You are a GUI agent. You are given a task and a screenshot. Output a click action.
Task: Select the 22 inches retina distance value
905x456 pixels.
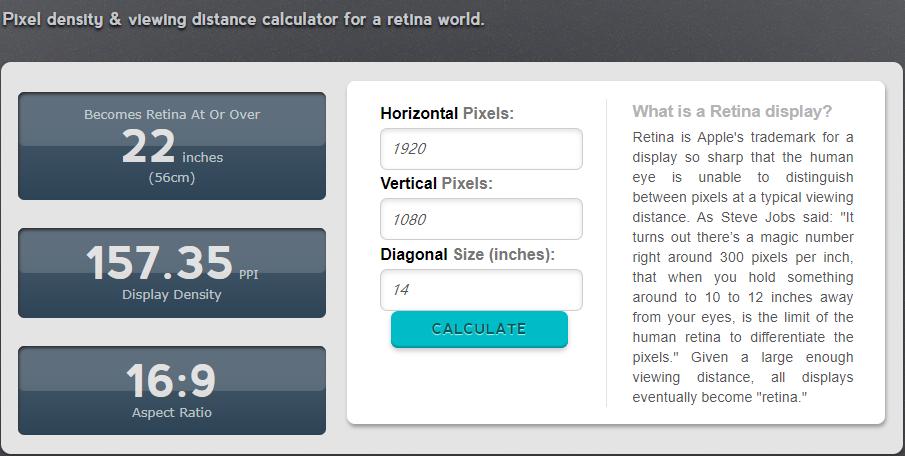click(148, 148)
